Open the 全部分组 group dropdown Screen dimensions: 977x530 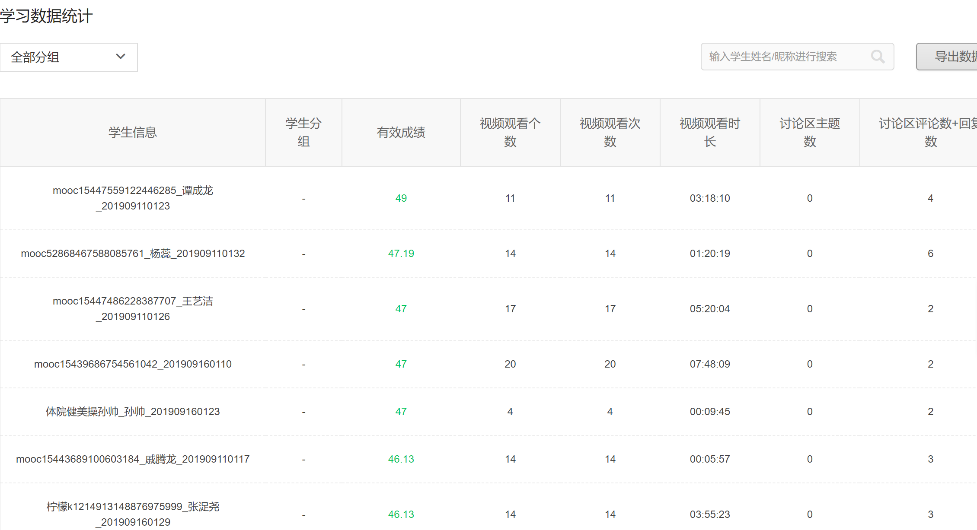point(68,57)
